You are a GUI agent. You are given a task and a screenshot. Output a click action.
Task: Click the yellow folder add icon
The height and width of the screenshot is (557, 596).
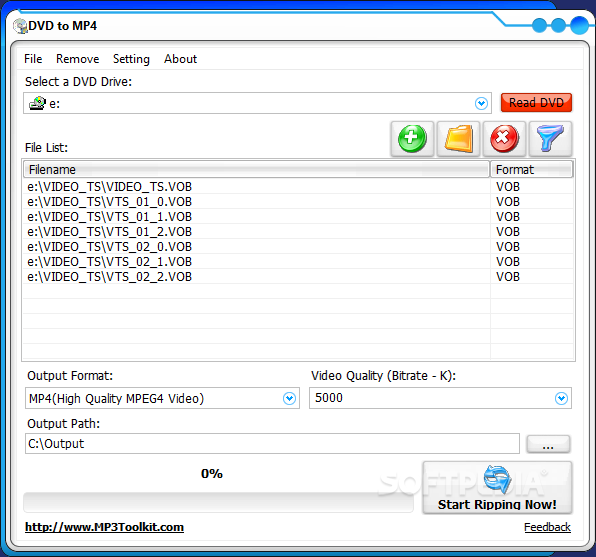(x=458, y=139)
